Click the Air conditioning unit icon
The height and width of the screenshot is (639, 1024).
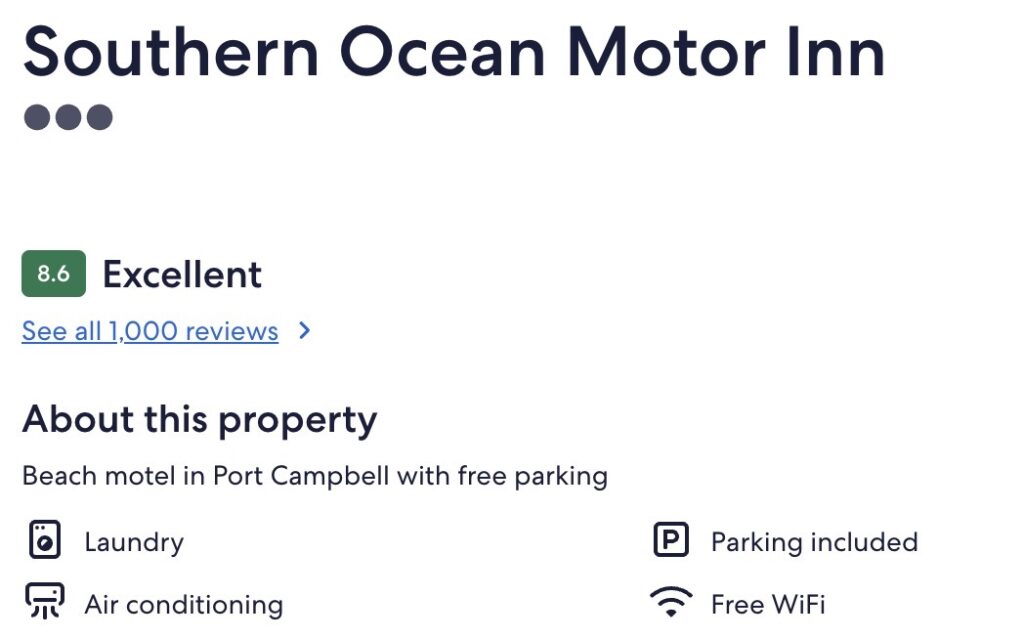coord(43,603)
